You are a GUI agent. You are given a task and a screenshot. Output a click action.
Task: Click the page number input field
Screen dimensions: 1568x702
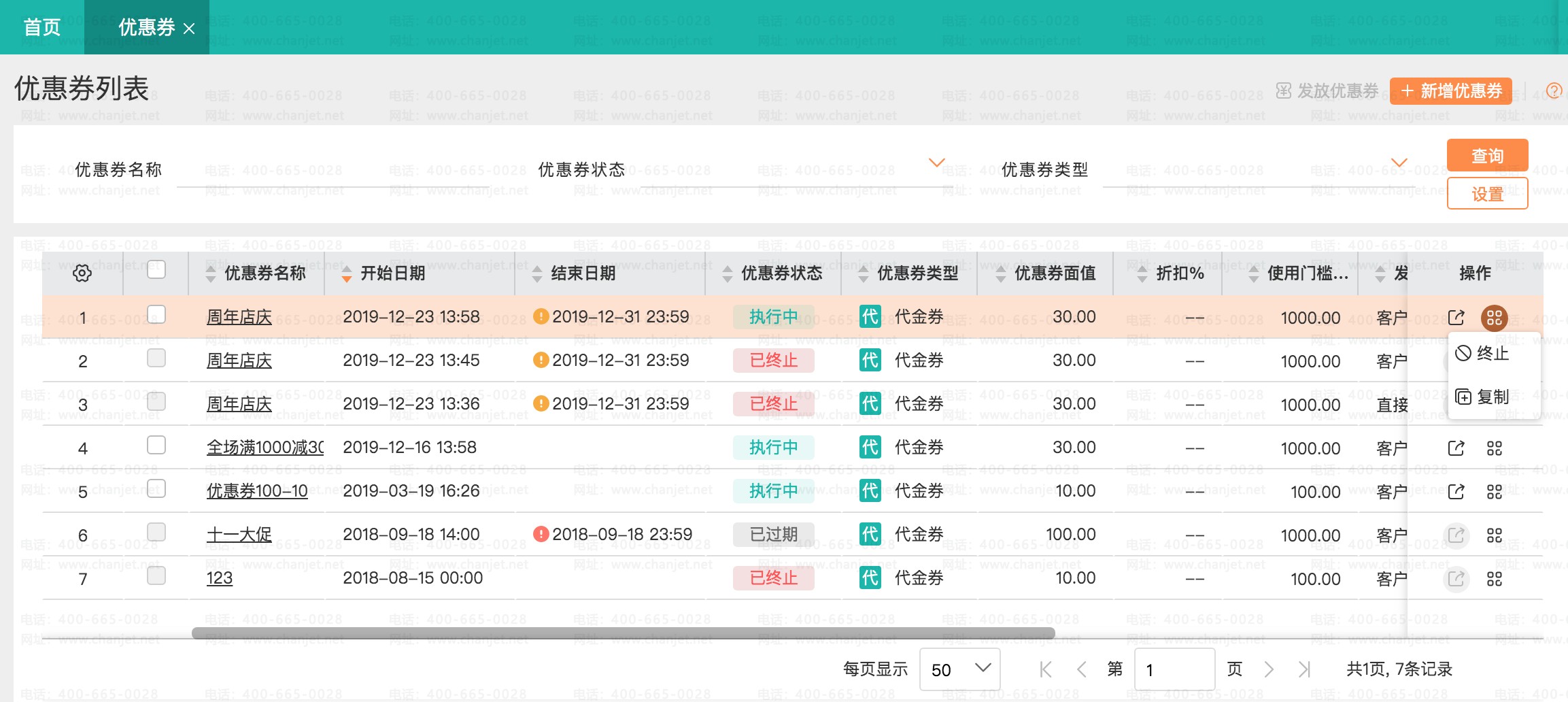[x=1174, y=669]
